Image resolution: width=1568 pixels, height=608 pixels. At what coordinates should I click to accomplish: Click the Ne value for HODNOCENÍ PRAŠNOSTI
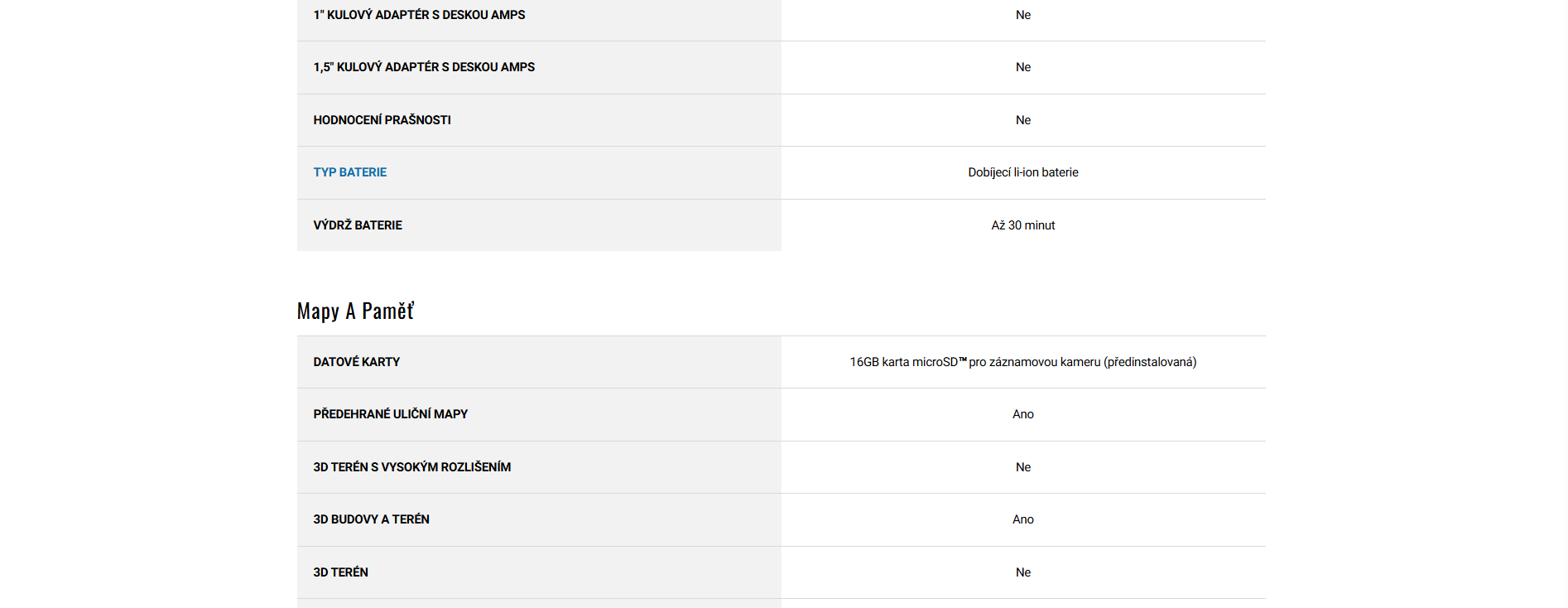point(1022,120)
